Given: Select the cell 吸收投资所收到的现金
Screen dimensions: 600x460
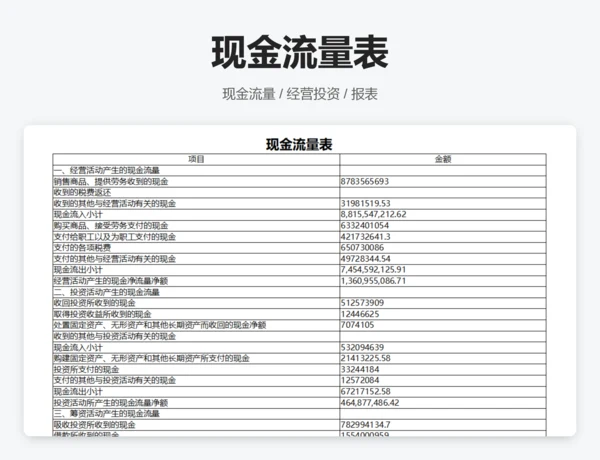Looking at the screenshot, I should pyautogui.click(x=196, y=425).
